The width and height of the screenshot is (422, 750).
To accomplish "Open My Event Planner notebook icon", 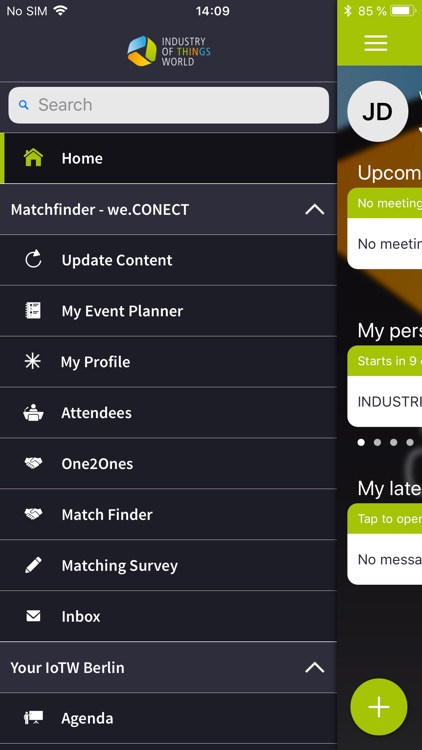I will [33, 311].
